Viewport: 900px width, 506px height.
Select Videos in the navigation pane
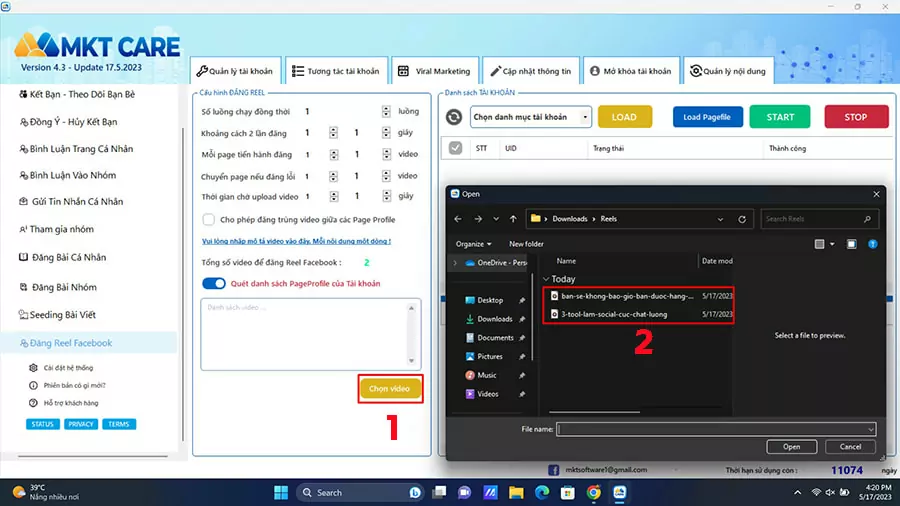pos(487,394)
